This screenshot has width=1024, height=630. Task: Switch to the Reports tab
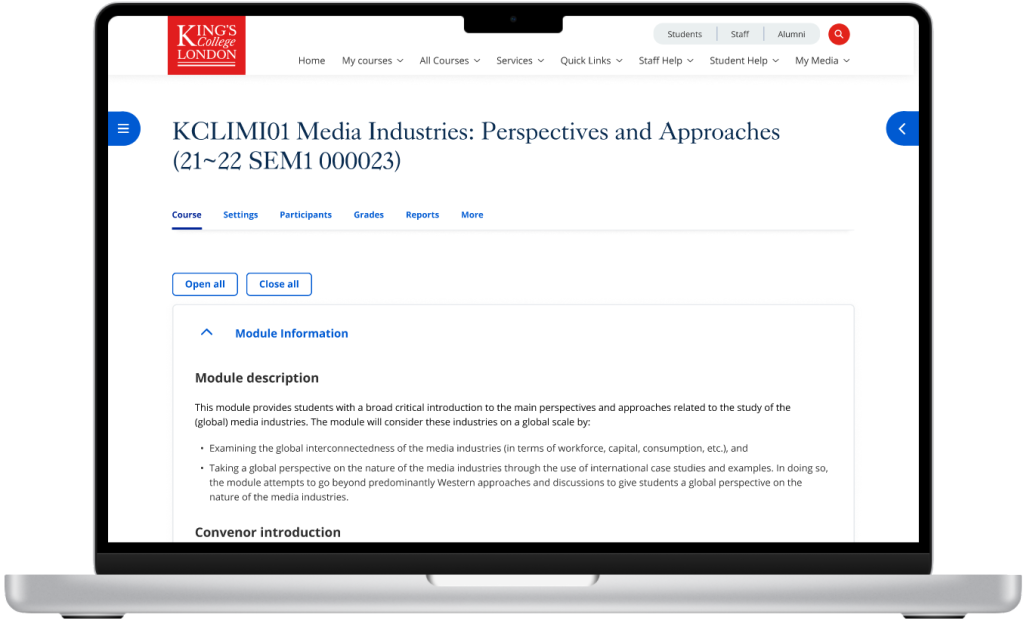(422, 215)
